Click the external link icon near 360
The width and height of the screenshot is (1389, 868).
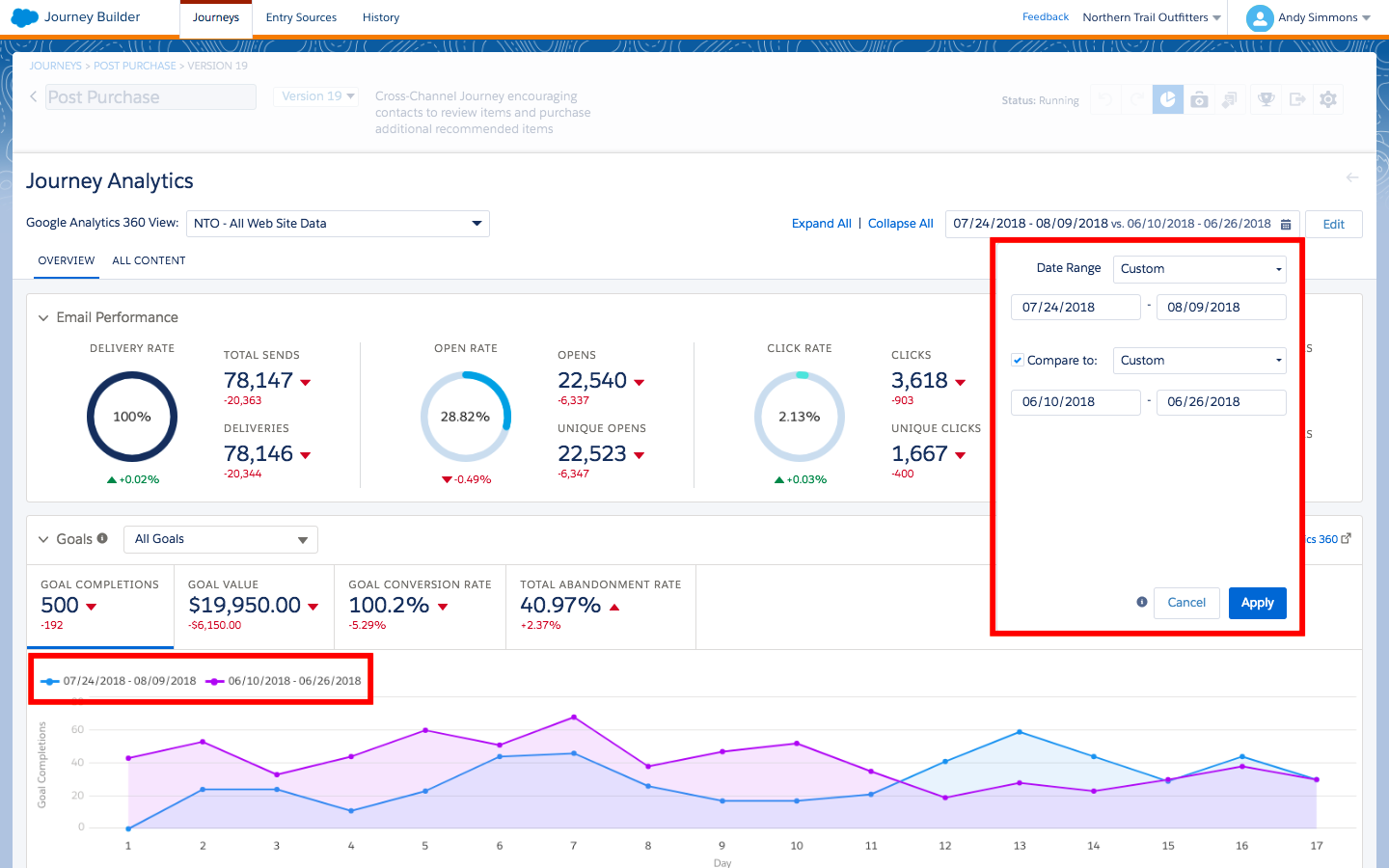[x=1347, y=538]
